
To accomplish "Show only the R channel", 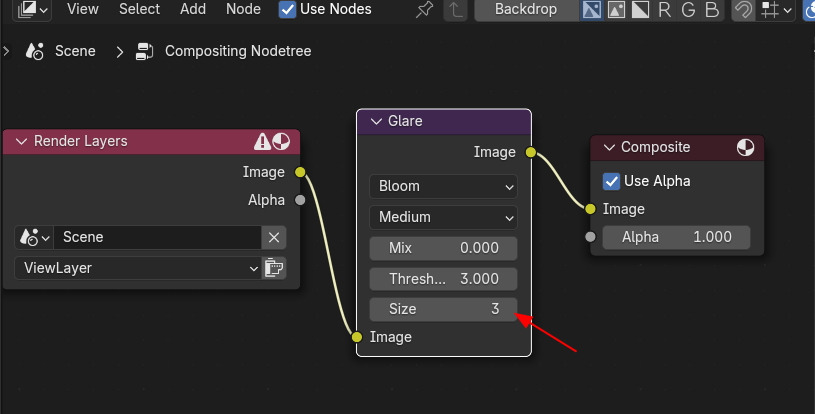I will tap(664, 9).
